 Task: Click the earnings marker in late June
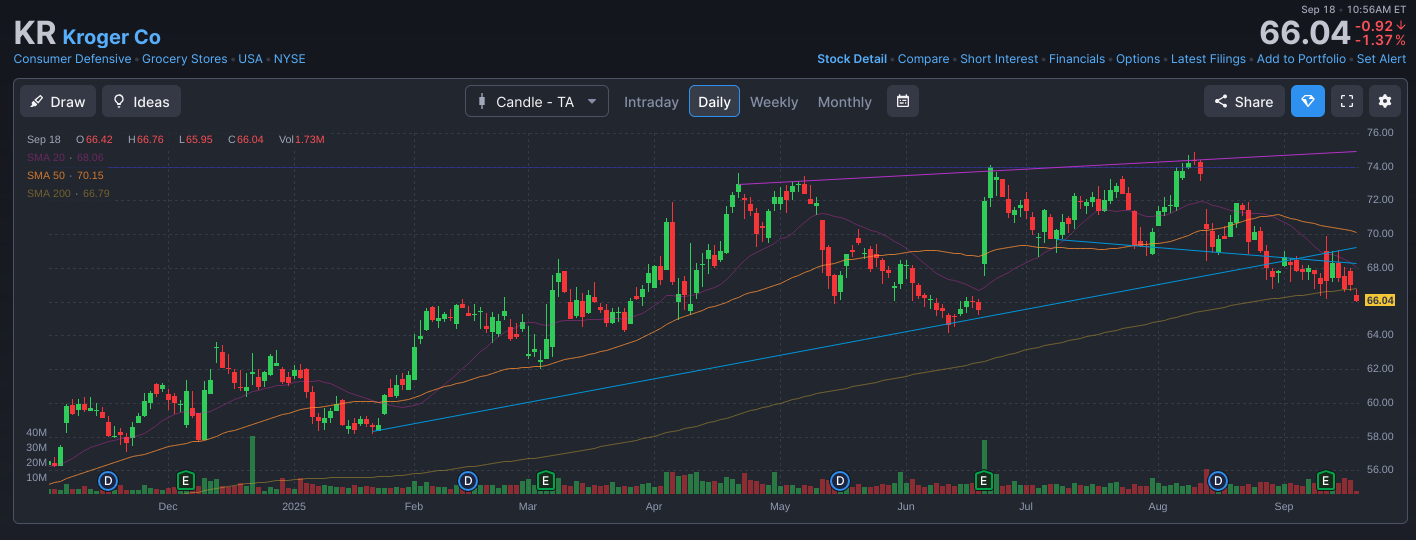click(983, 481)
